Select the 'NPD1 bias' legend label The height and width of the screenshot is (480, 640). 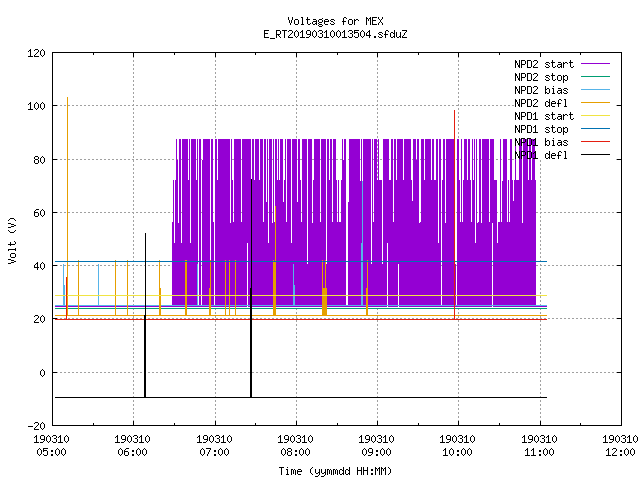coord(541,142)
